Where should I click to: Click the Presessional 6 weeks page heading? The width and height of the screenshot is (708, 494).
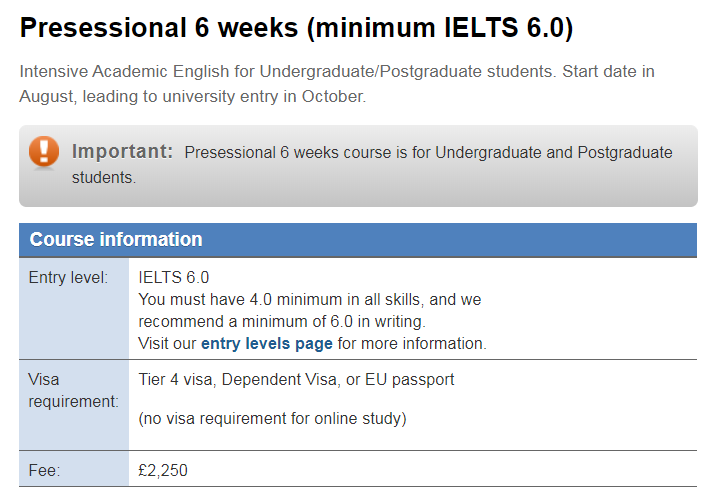coord(296,28)
